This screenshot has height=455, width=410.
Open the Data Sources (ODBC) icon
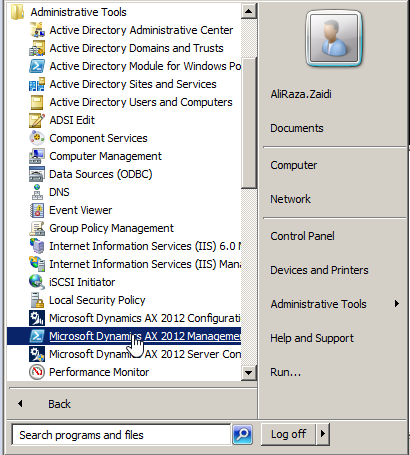point(37,174)
